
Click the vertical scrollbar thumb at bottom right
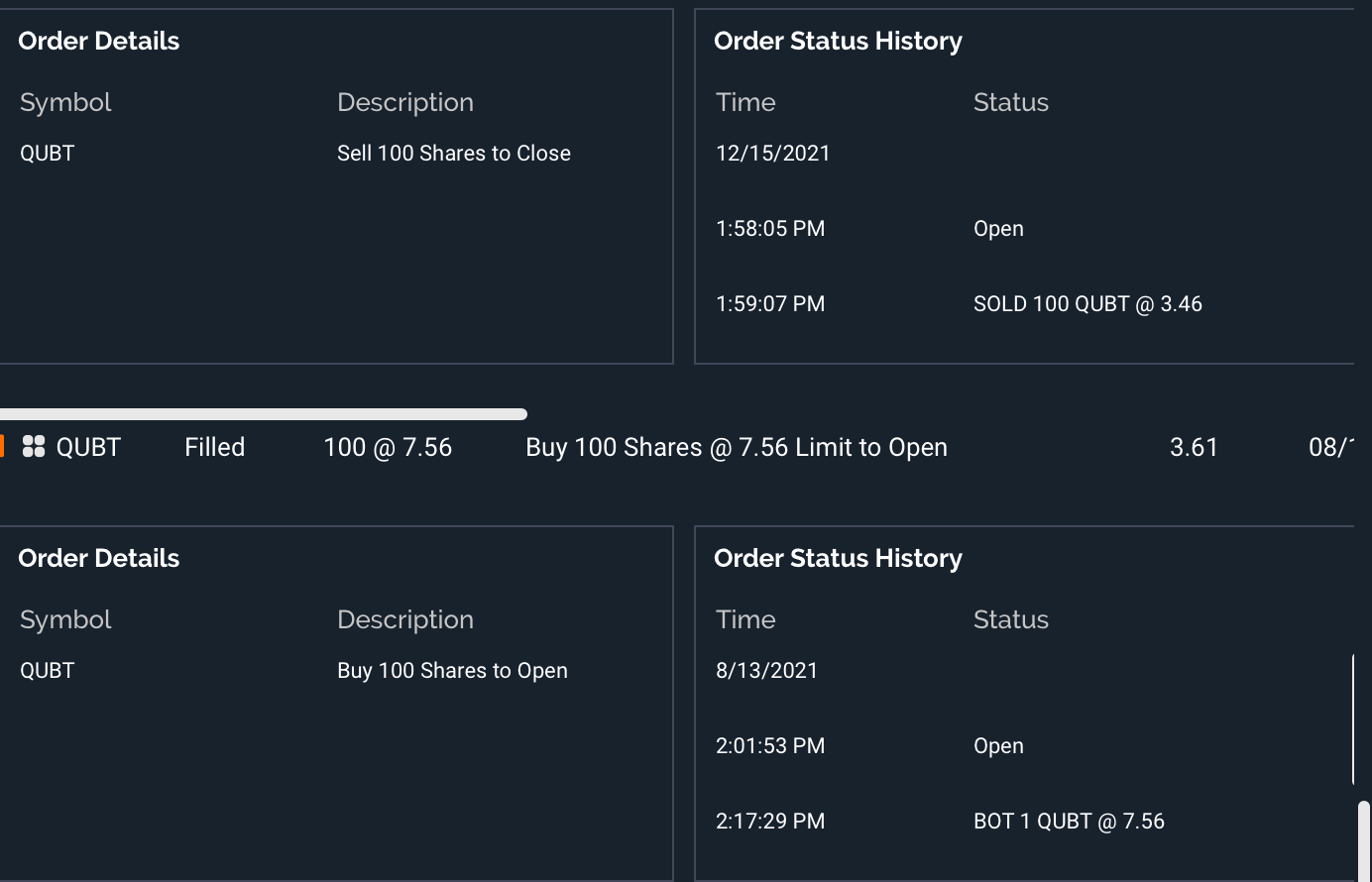tap(1364, 840)
